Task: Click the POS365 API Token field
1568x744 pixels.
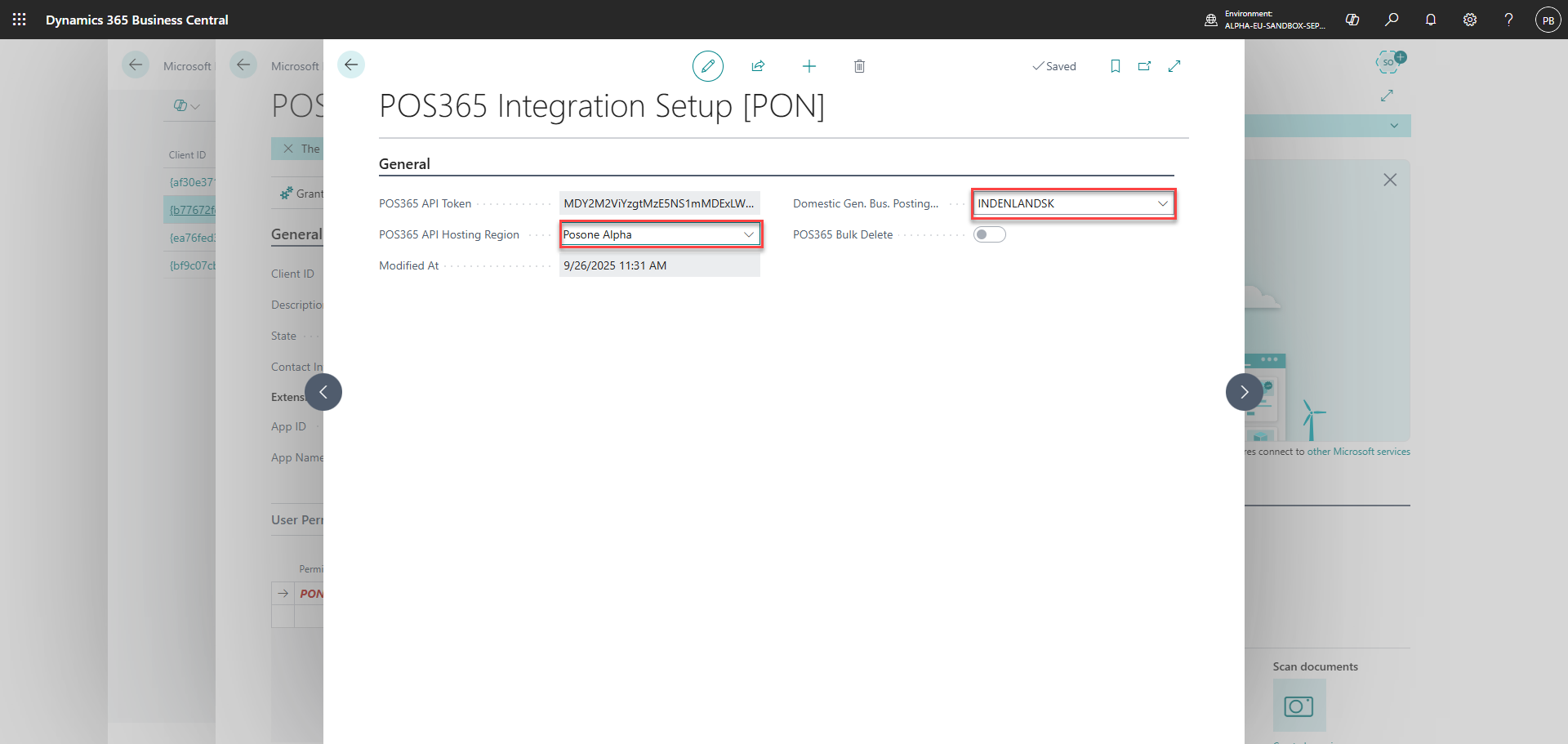Action: pyautogui.click(x=660, y=203)
